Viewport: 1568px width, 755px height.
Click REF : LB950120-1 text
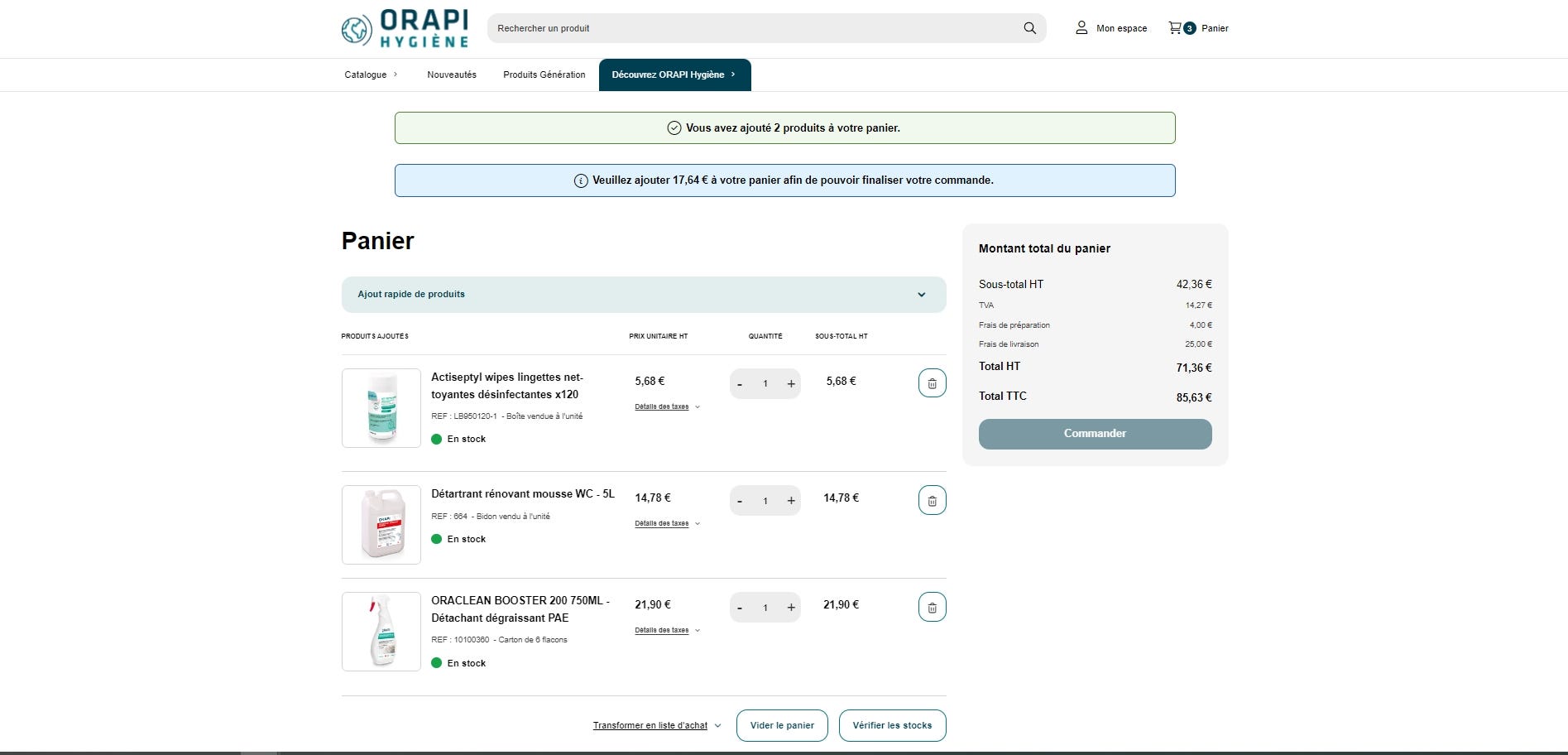pos(464,416)
